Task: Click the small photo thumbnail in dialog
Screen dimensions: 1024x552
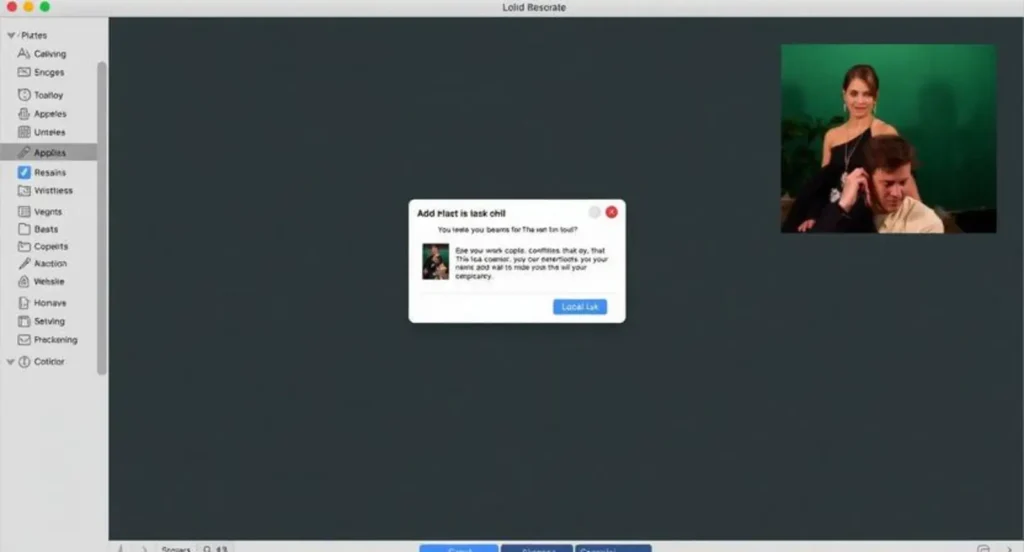Action: coord(436,261)
